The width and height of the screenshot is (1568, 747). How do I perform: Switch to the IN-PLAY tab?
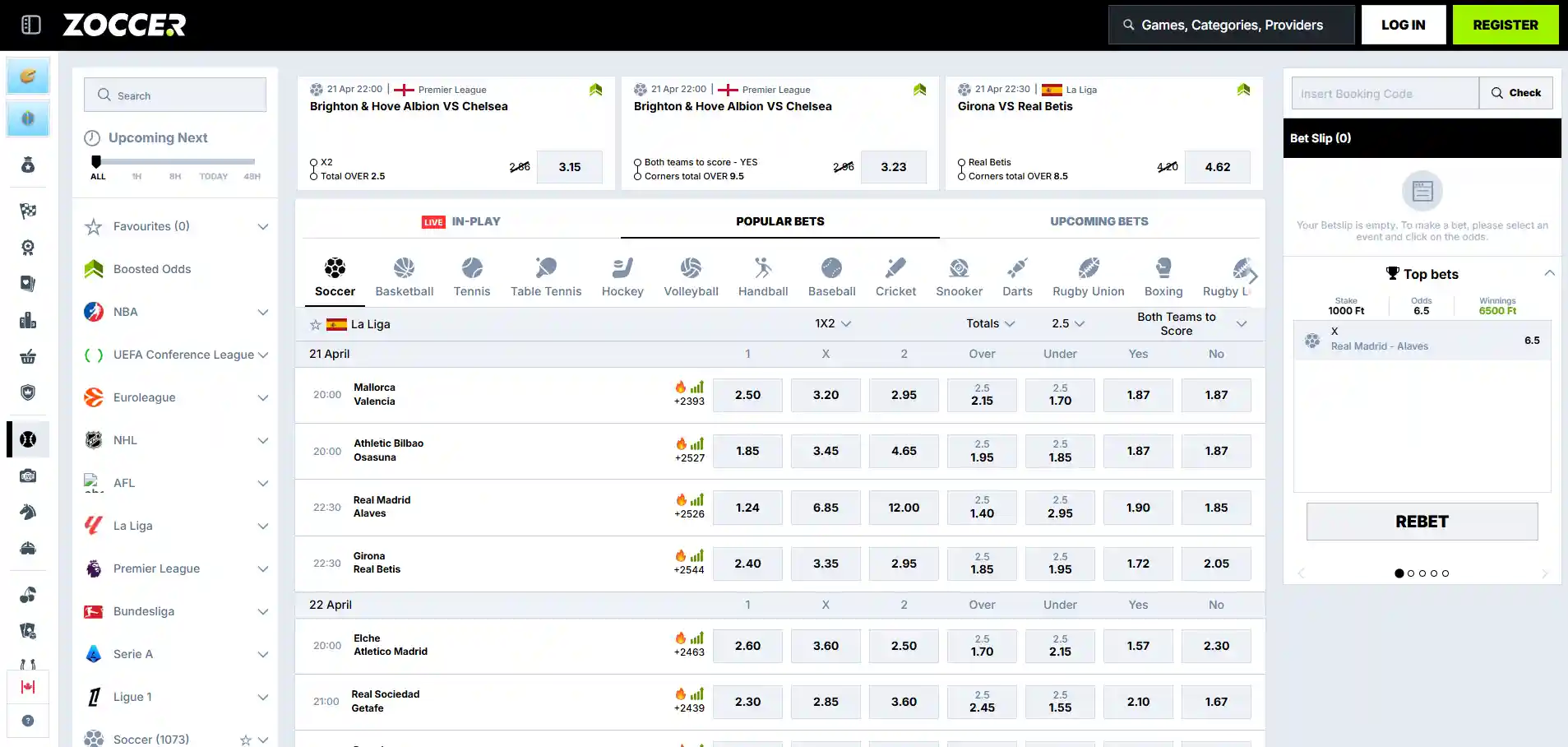point(461,221)
